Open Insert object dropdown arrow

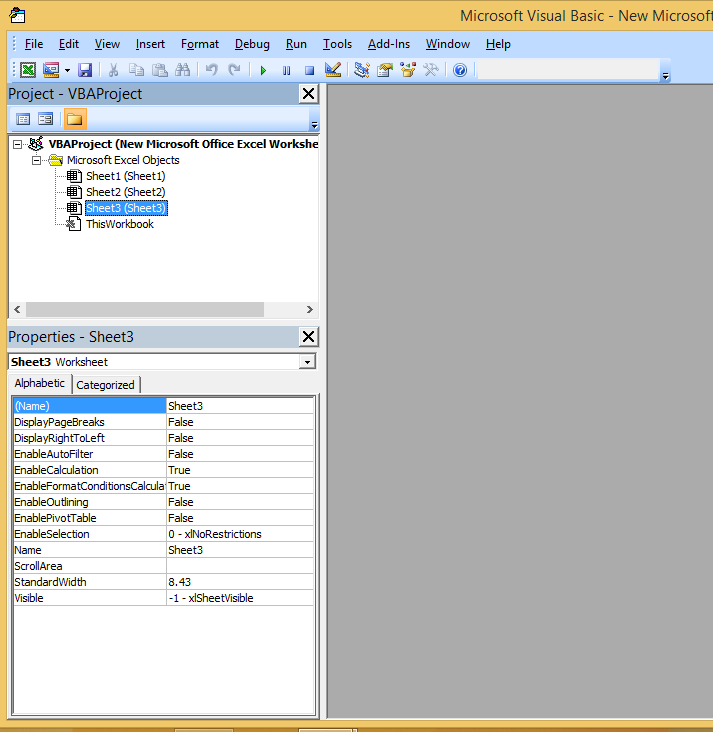click(67, 70)
